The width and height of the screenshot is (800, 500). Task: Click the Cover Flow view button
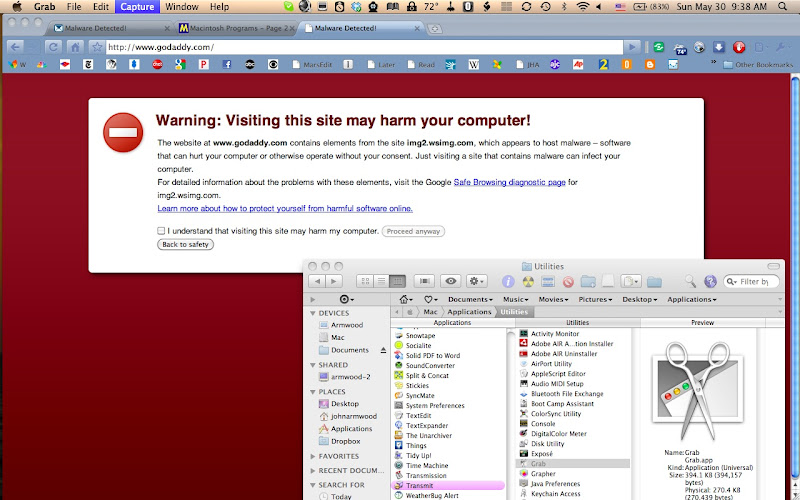tap(424, 281)
